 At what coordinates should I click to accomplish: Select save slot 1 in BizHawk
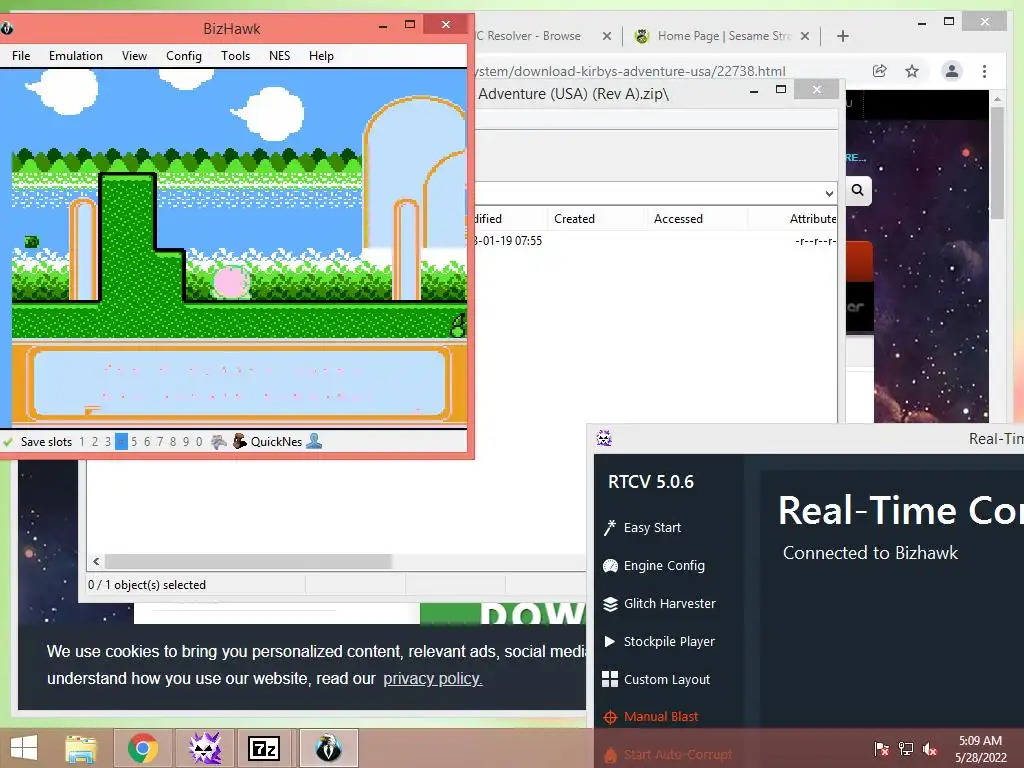pyautogui.click(x=82, y=441)
